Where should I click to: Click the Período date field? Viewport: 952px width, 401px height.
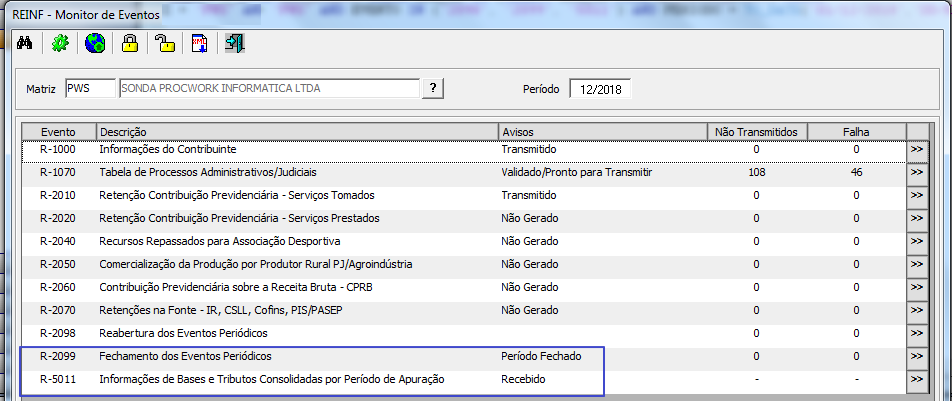pyautogui.click(x=600, y=88)
